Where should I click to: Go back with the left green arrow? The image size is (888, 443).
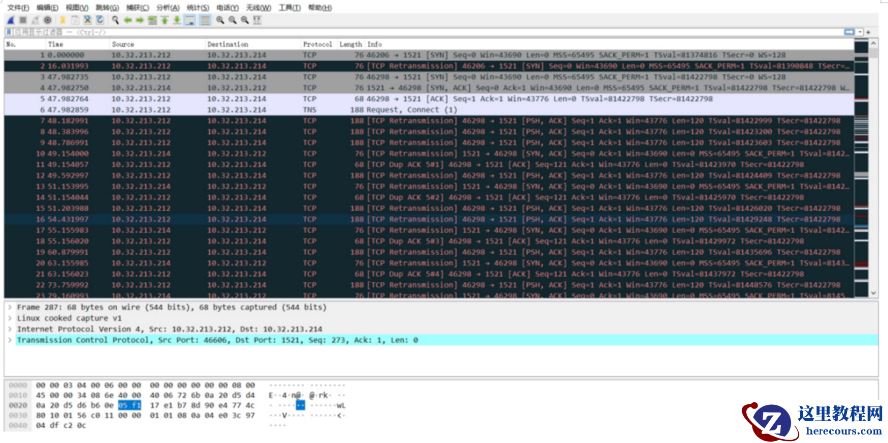(128, 19)
